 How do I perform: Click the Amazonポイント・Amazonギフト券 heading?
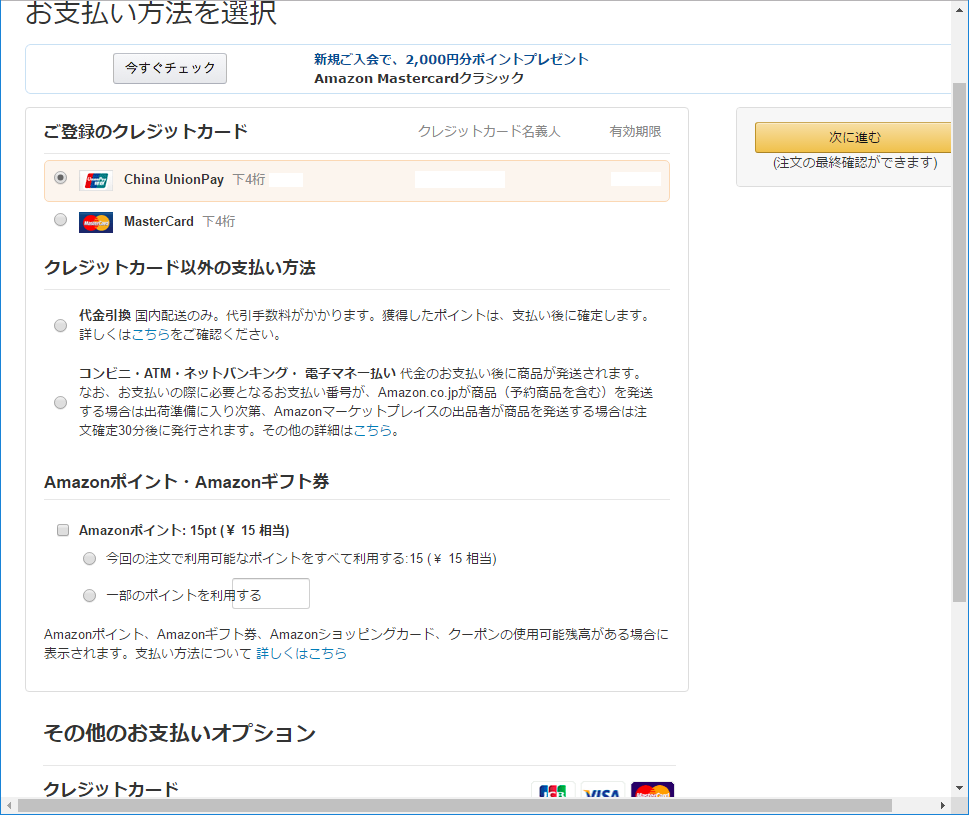[x=186, y=482]
